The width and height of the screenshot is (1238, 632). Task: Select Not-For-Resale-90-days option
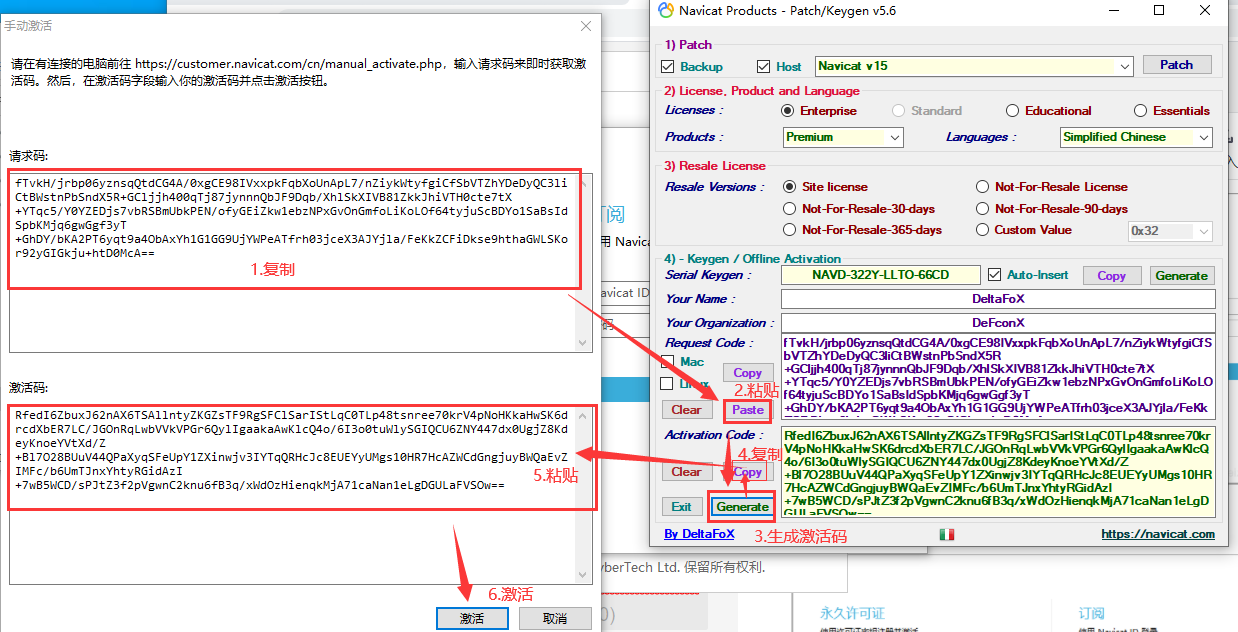pyautogui.click(x=983, y=209)
